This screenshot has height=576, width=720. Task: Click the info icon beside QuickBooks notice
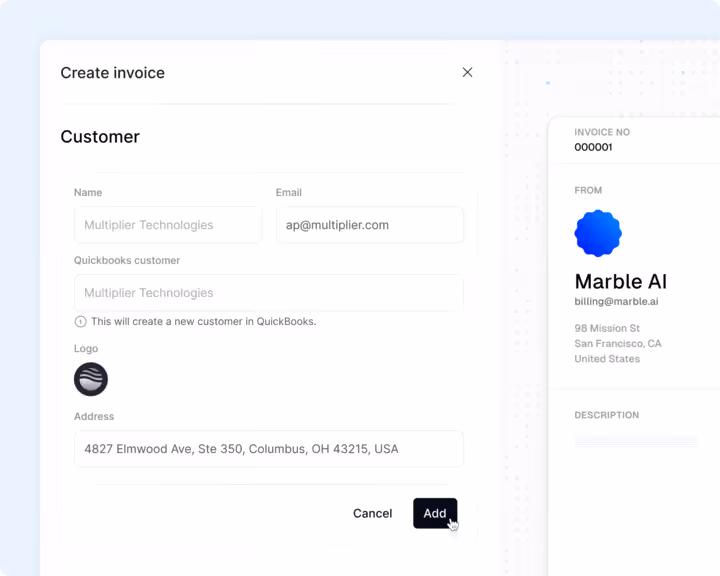[80, 322]
